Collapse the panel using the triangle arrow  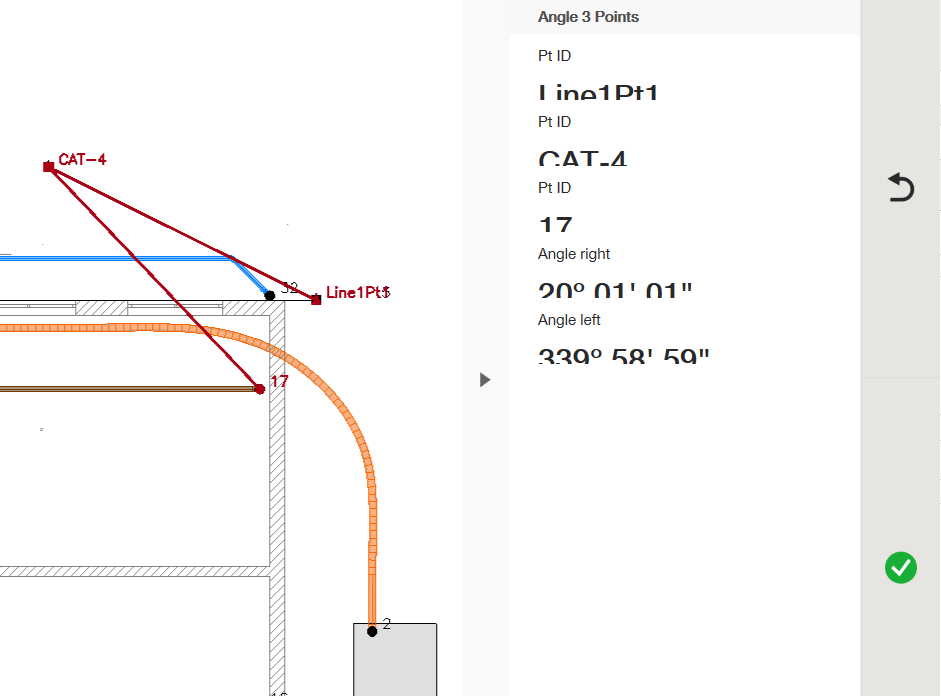tap(485, 380)
